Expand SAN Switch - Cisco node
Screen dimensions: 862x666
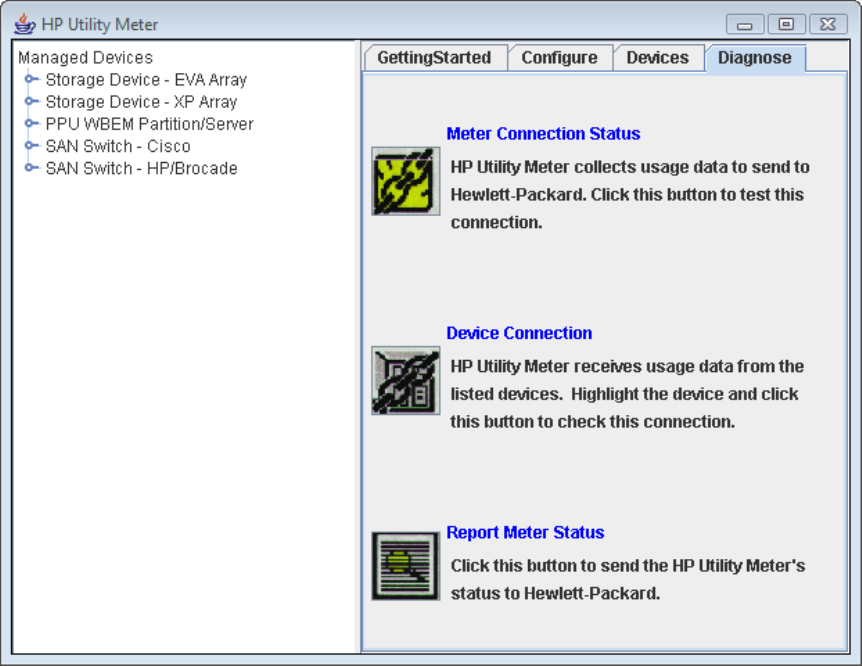[31, 146]
